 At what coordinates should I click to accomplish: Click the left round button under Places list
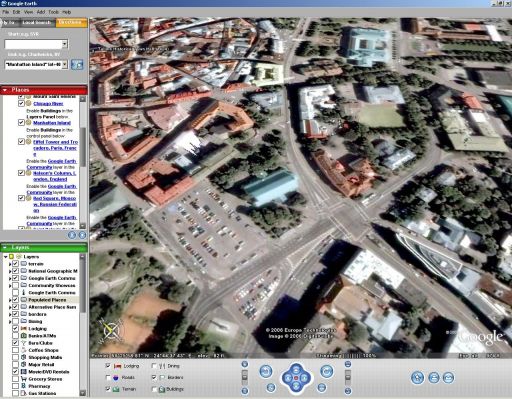[x=72, y=235]
